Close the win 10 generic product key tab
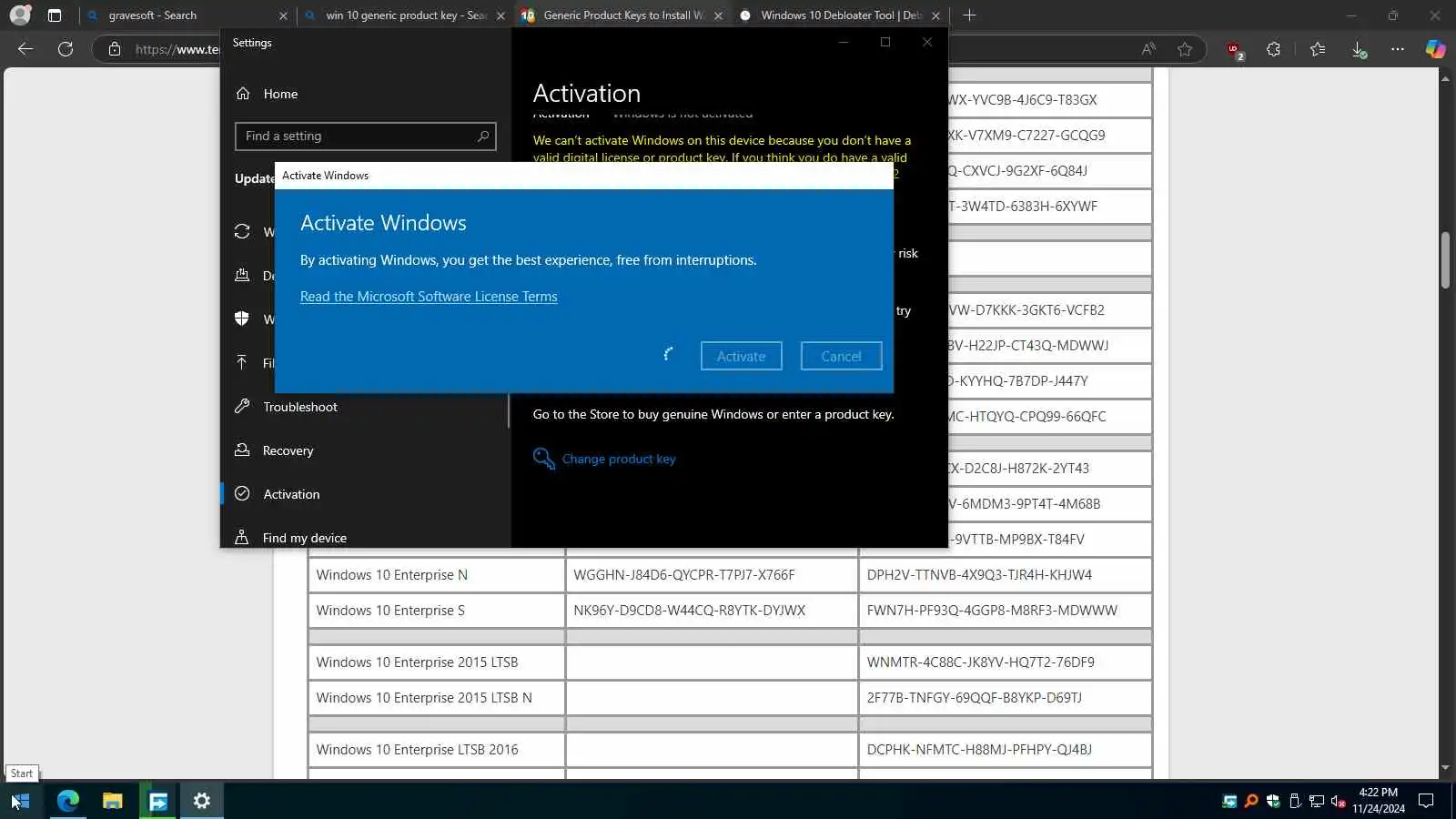 (500, 15)
